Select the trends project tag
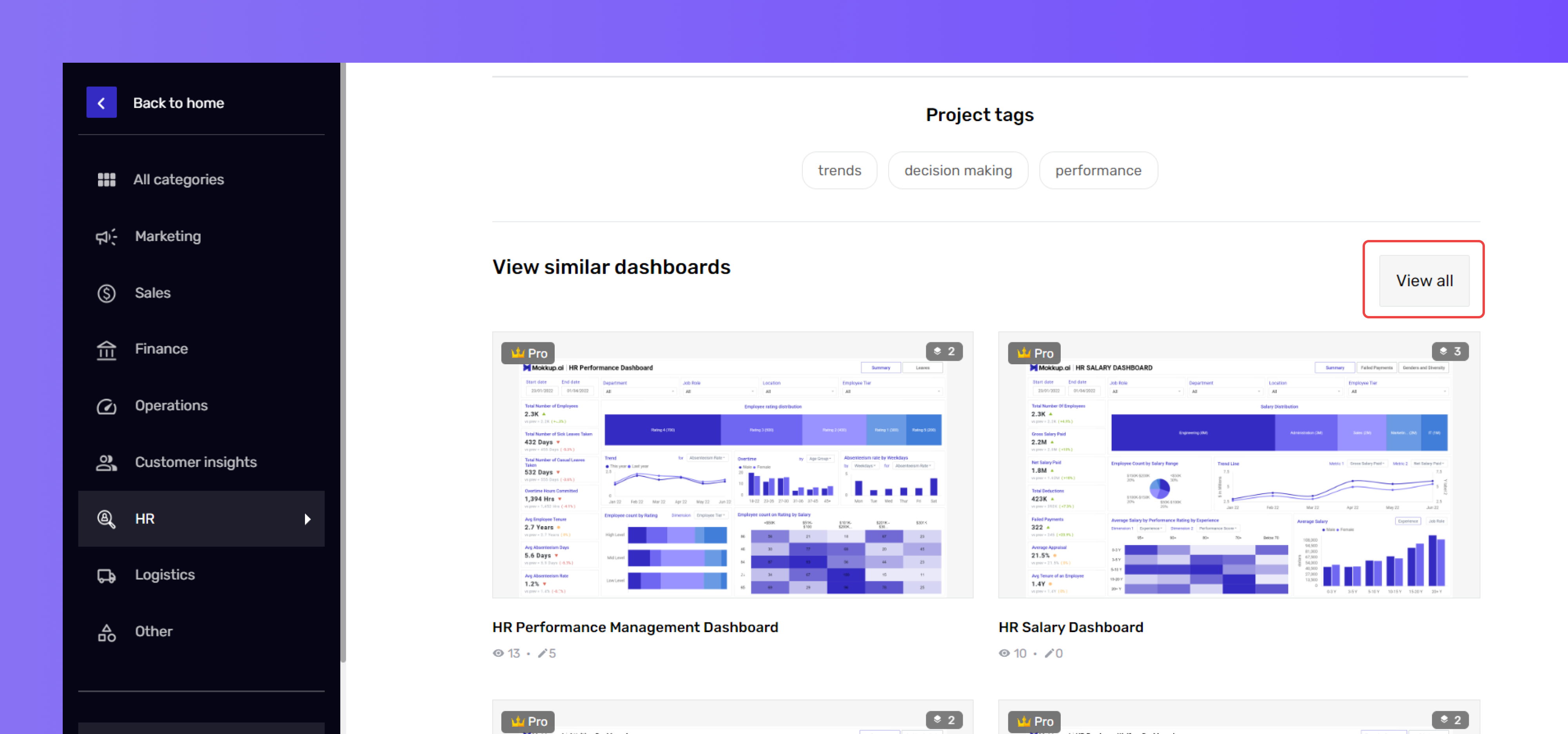Image resolution: width=1568 pixels, height=734 pixels. 839,171
